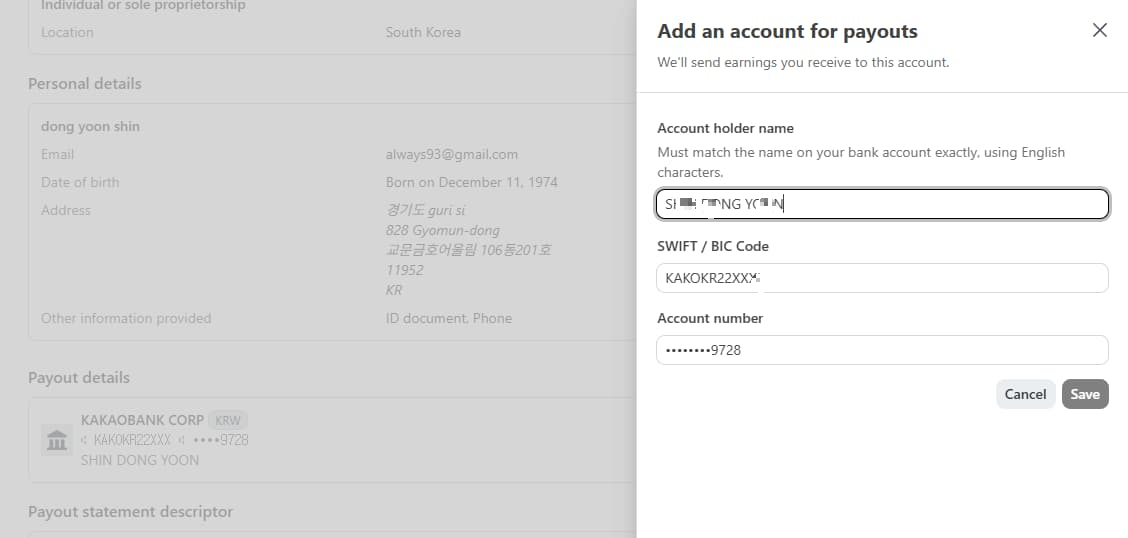Close the Add an account for payouts panel
This screenshot has width=1128, height=538.
[1099, 30]
